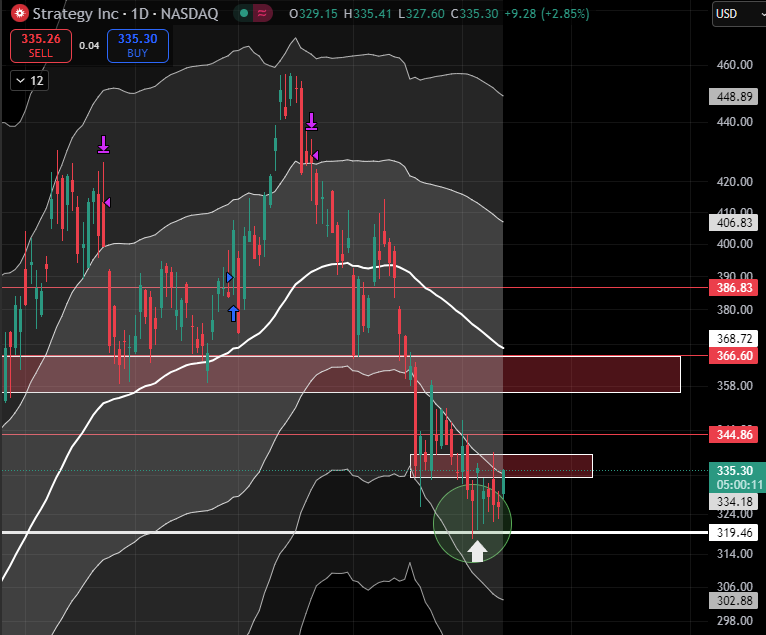
Task: Click the spread value 0.04
Action: (x=89, y=46)
